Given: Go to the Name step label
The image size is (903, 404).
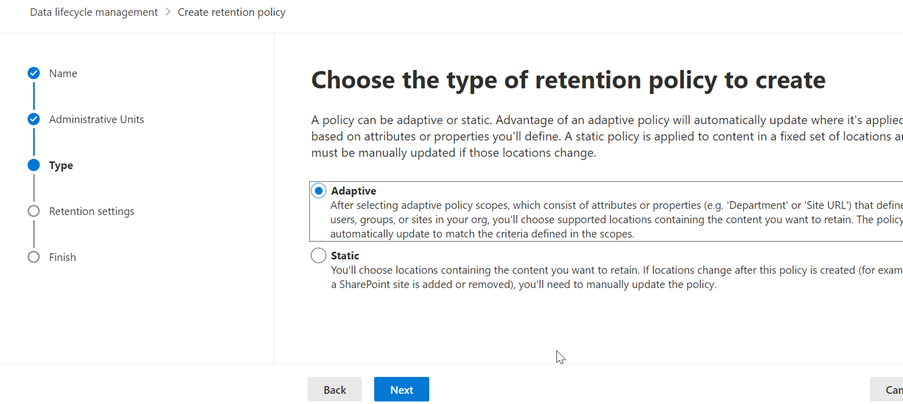Looking at the screenshot, I should pos(63,73).
